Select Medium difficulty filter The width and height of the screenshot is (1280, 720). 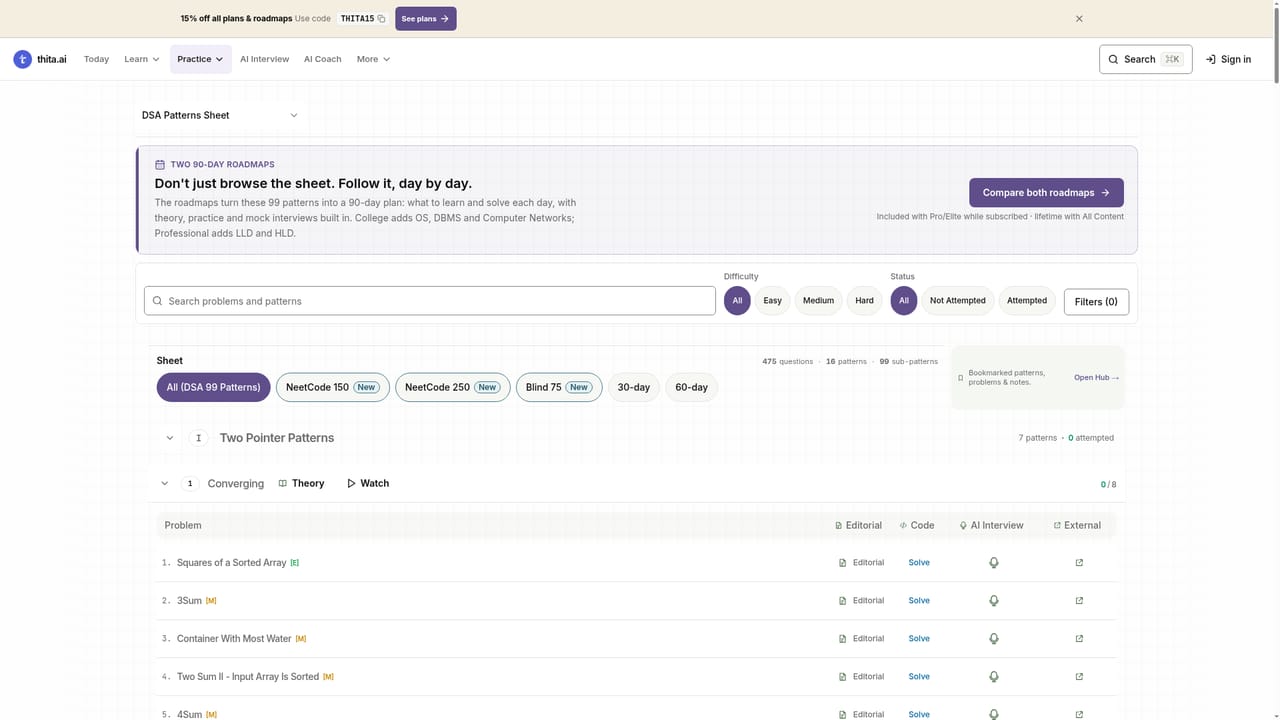click(818, 301)
